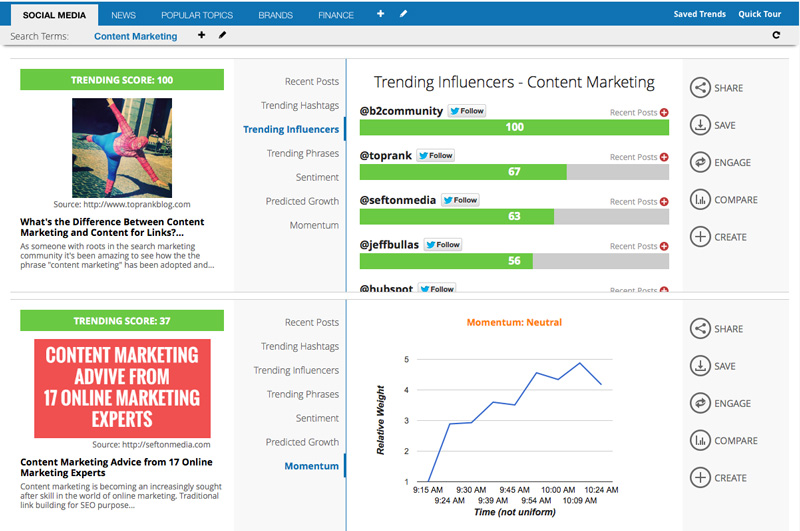This screenshot has width=800, height=531.
Task: Switch to the News tab
Action: pos(123,15)
